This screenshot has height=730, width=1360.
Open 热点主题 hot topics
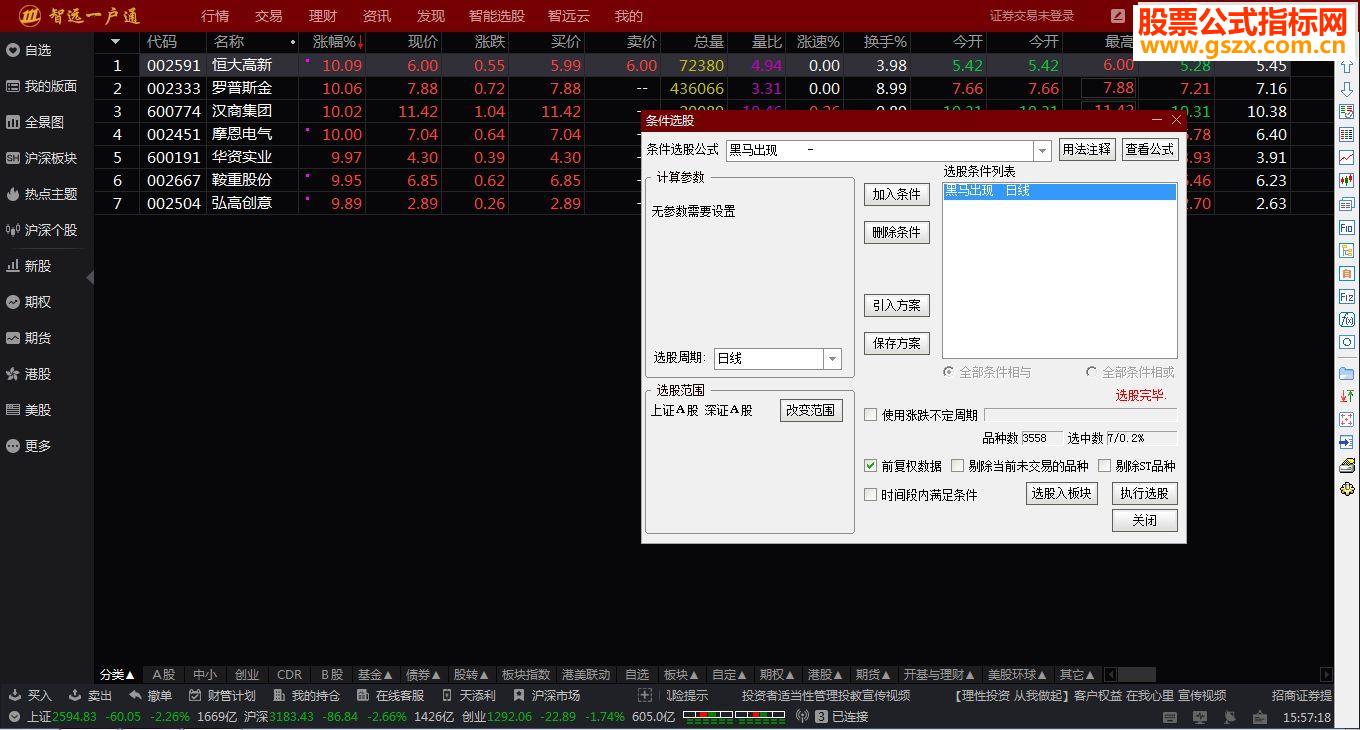(42, 194)
